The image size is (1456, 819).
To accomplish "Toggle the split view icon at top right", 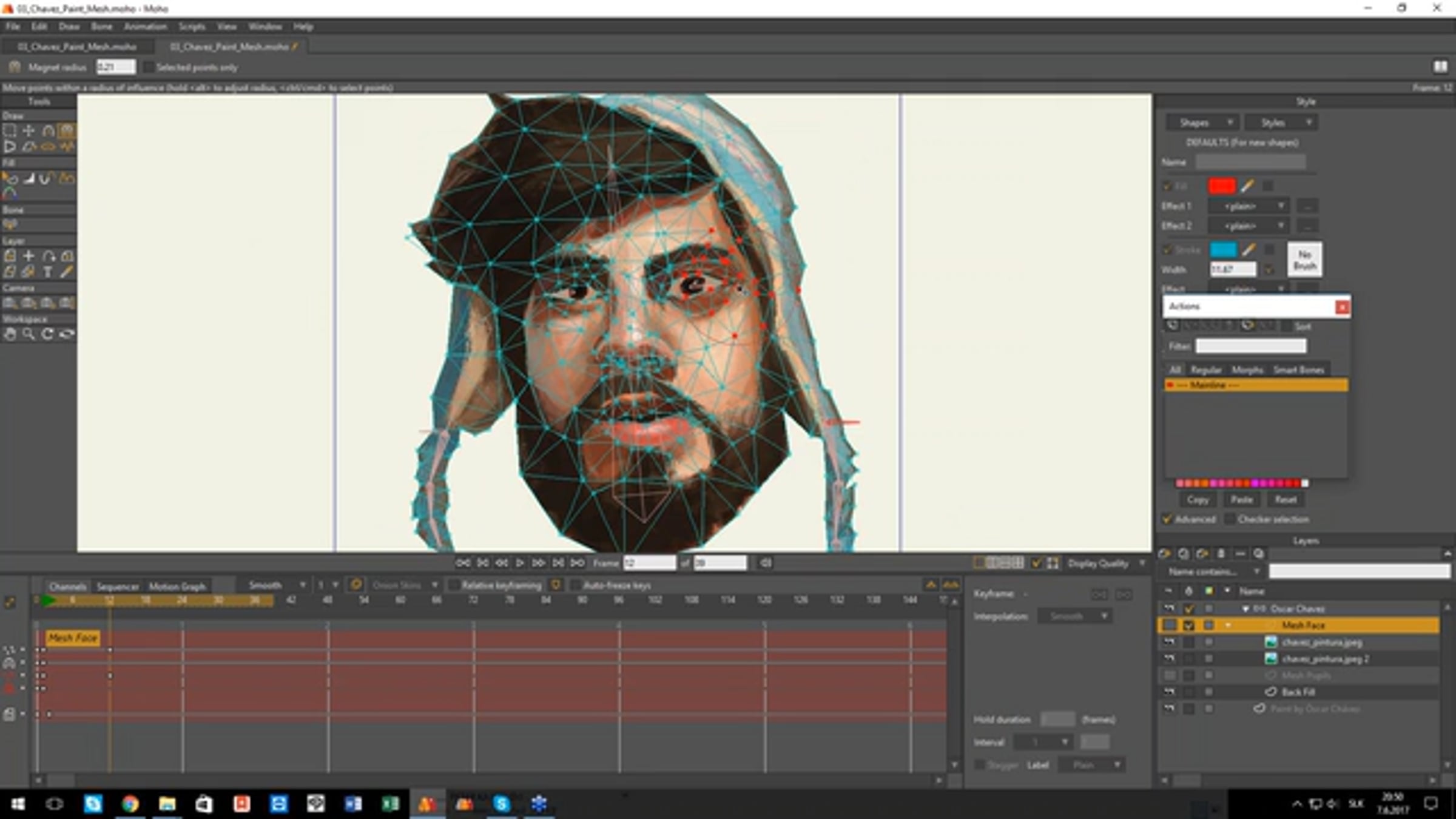I will (x=1440, y=66).
